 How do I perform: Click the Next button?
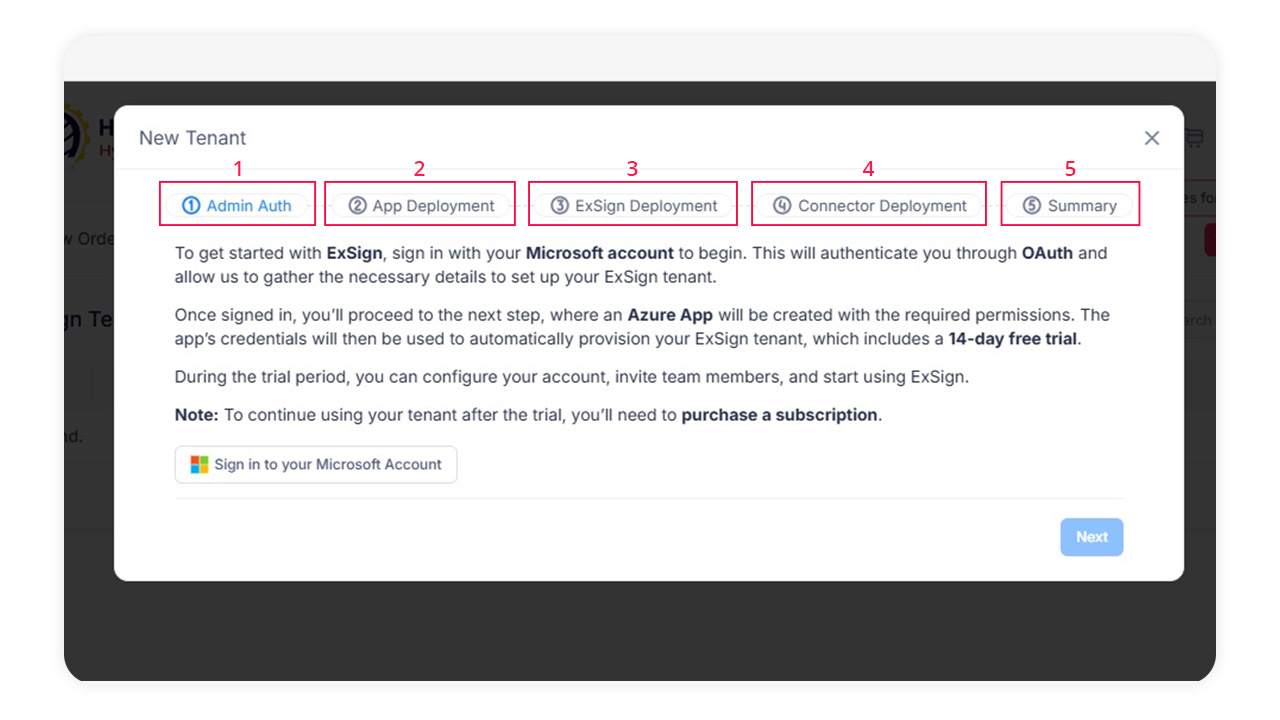tap(1091, 537)
